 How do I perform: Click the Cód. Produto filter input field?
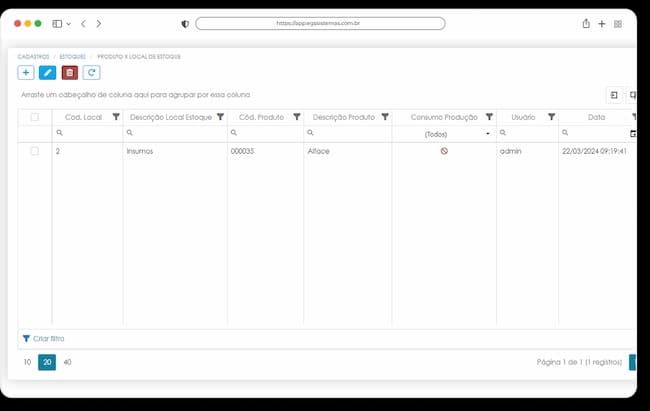click(265, 133)
